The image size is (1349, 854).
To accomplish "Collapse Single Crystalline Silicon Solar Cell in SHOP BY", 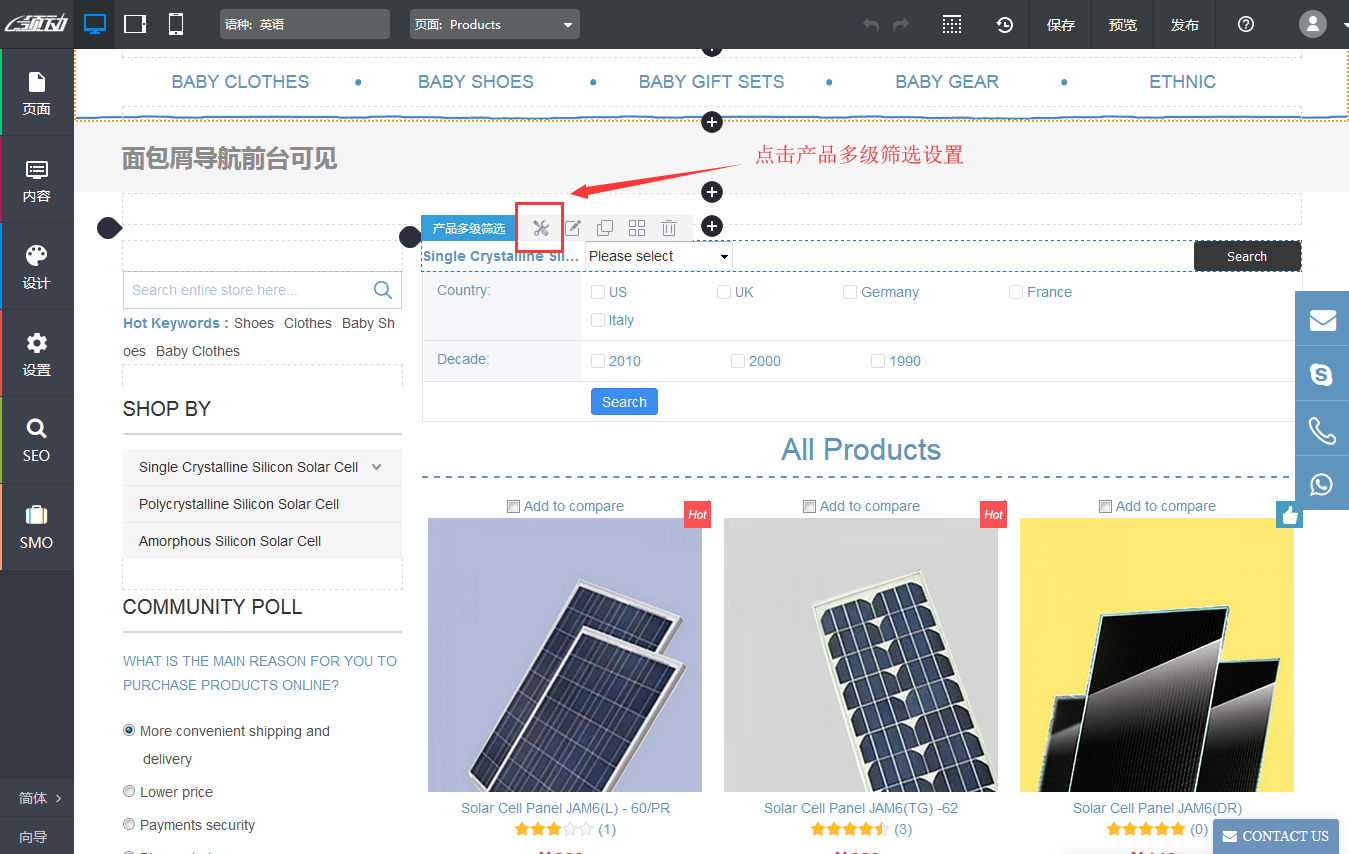I will [x=376, y=466].
